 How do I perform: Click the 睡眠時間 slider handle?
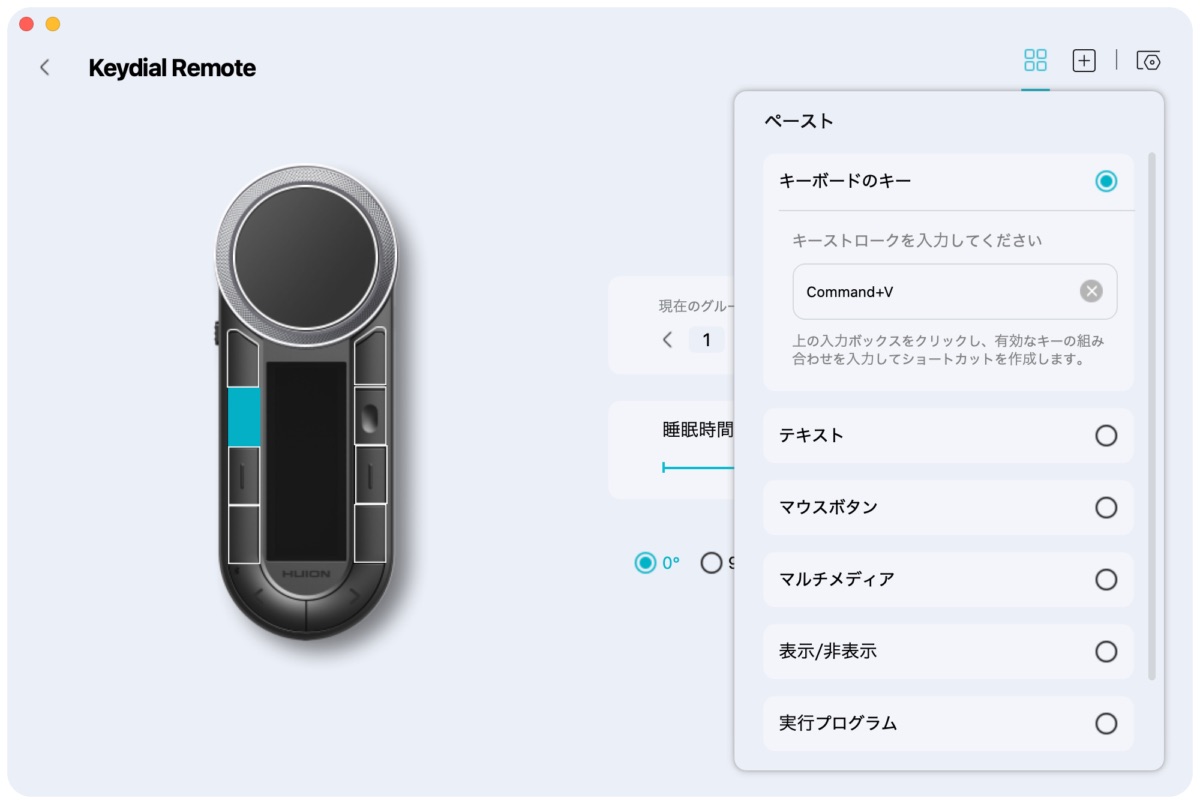coord(666,465)
